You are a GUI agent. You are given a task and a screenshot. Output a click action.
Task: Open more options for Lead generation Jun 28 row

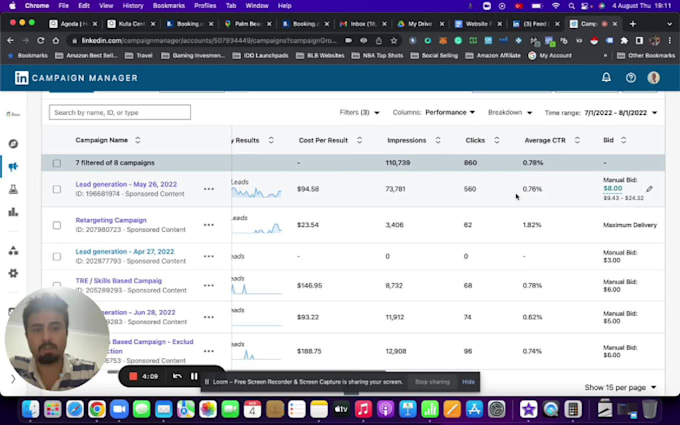pyautogui.click(x=209, y=317)
